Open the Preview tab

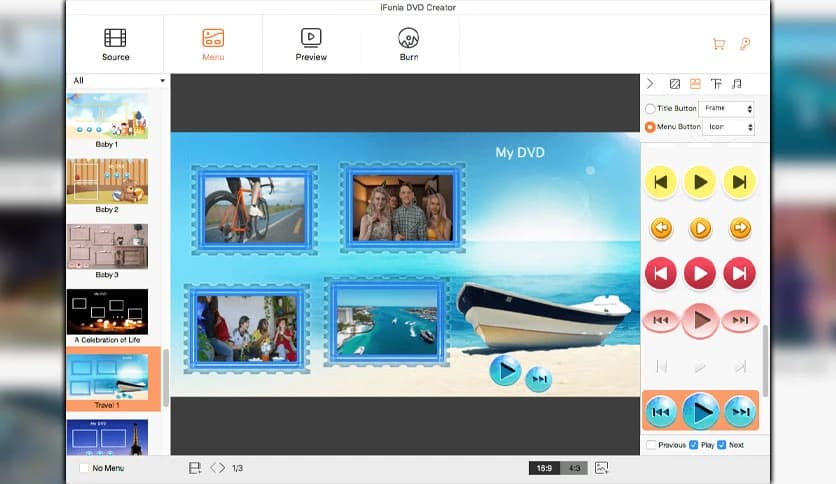coord(311,44)
